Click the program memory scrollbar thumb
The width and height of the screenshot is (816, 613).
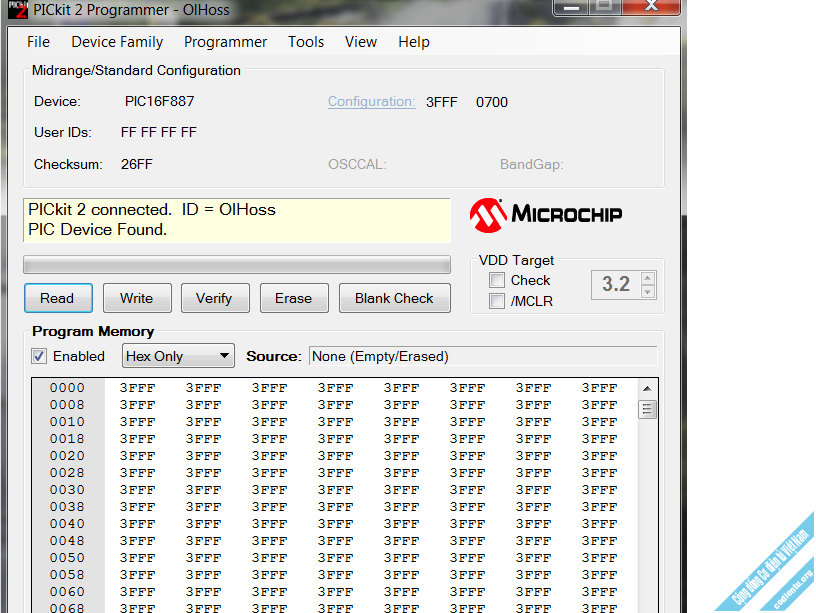[x=647, y=409]
